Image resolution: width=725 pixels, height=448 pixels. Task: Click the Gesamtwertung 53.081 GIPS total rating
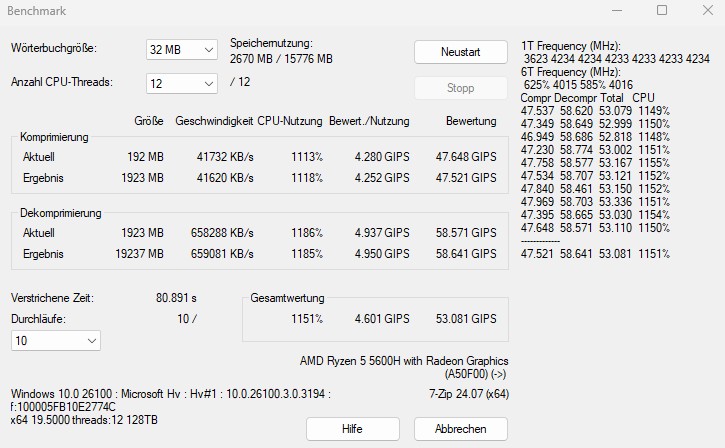466,320
